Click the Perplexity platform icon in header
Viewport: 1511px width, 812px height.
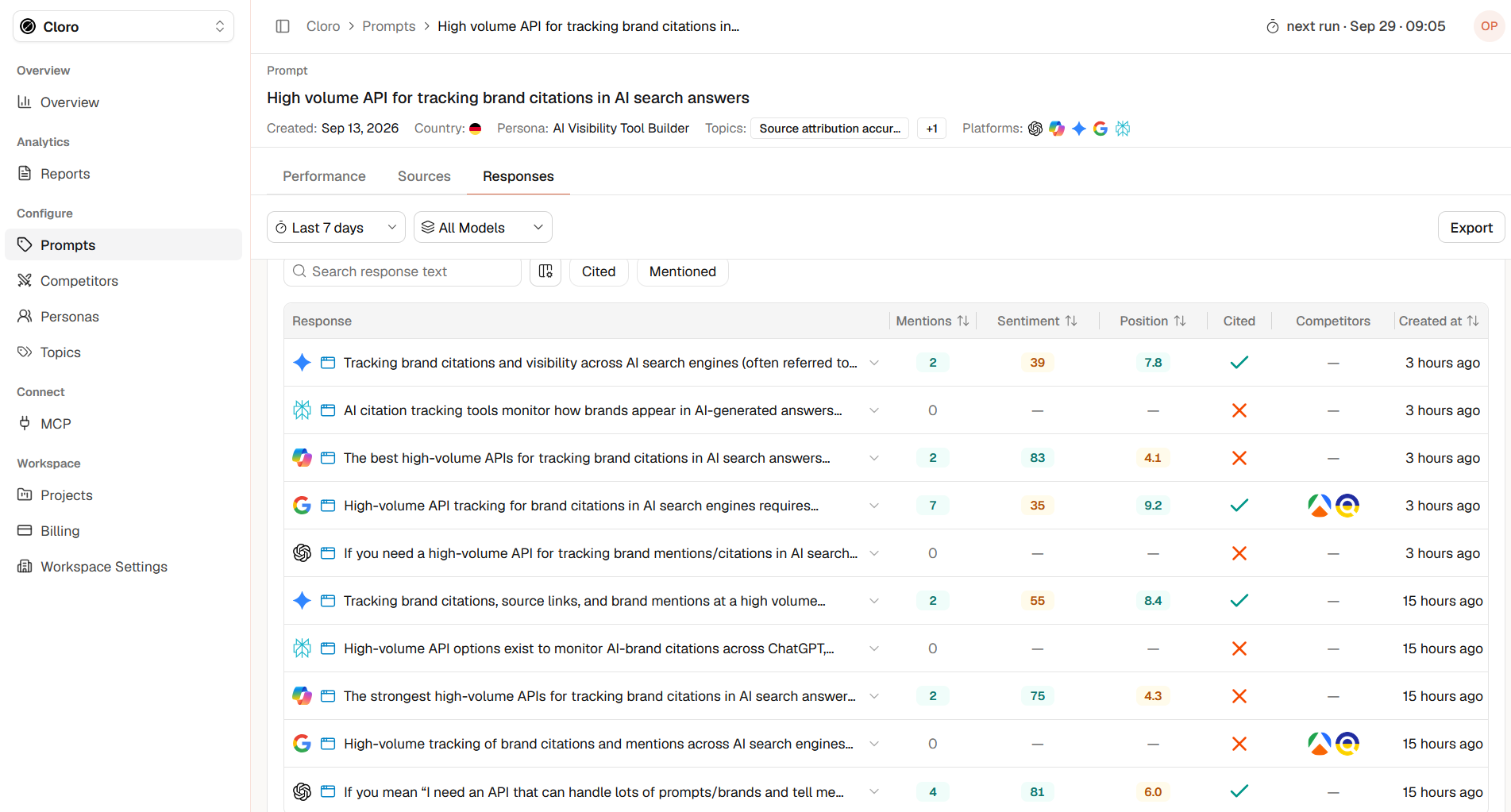pyautogui.click(x=1123, y=129)
